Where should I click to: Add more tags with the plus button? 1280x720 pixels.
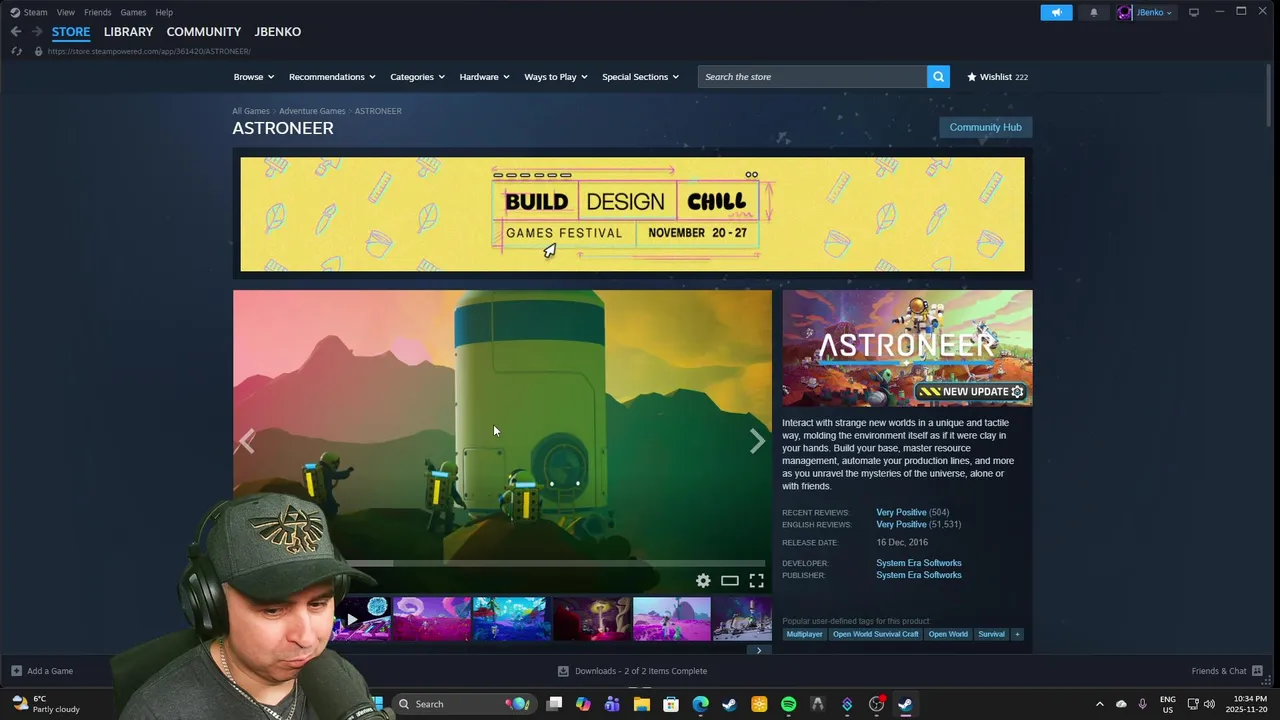1017,634
